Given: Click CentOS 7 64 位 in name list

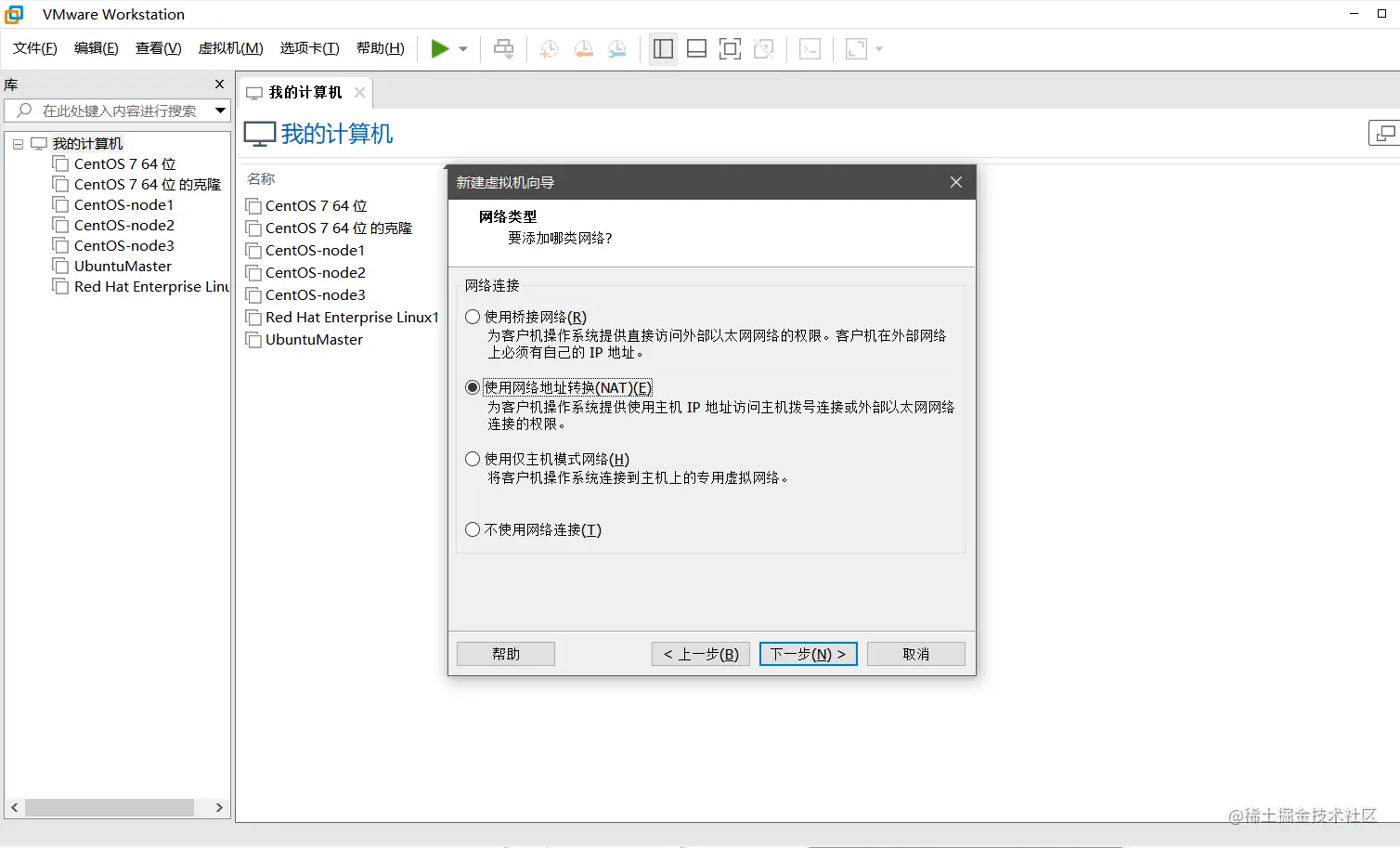Looking at the screenshot, I should pos(317,206).
